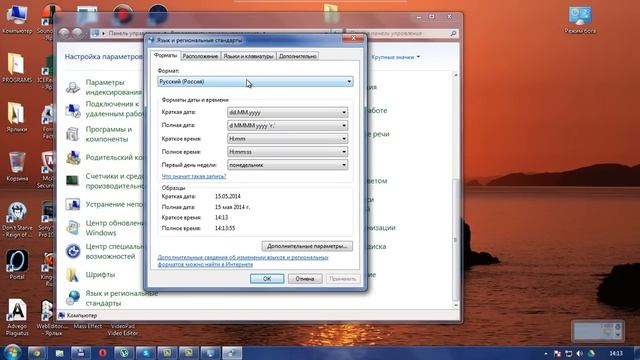640x360 pixels.
Task: Open Дополнительные параметры... settings
Action: point(307,246)
